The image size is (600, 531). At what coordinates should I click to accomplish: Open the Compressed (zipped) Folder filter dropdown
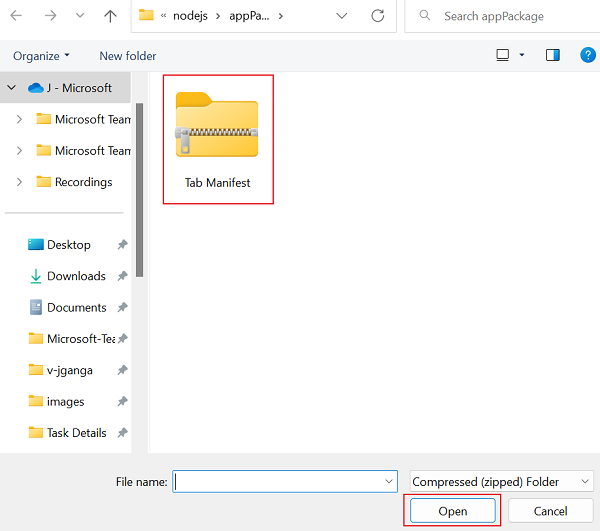tap(501, 482)
